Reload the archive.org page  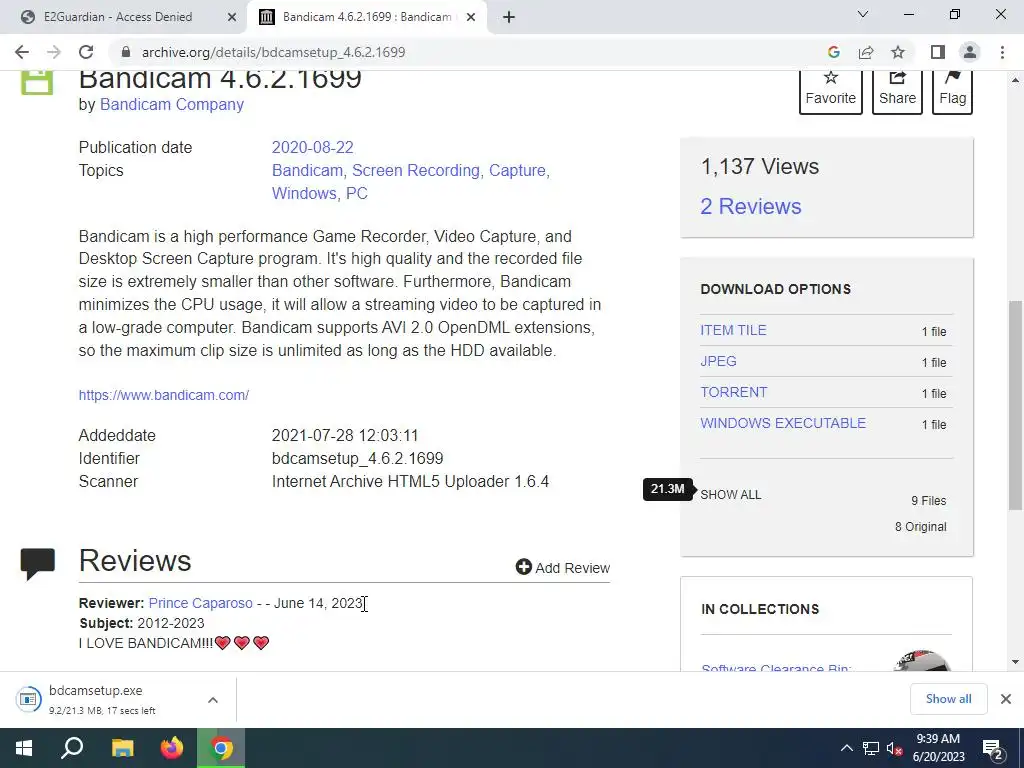(x=86, y=52)
